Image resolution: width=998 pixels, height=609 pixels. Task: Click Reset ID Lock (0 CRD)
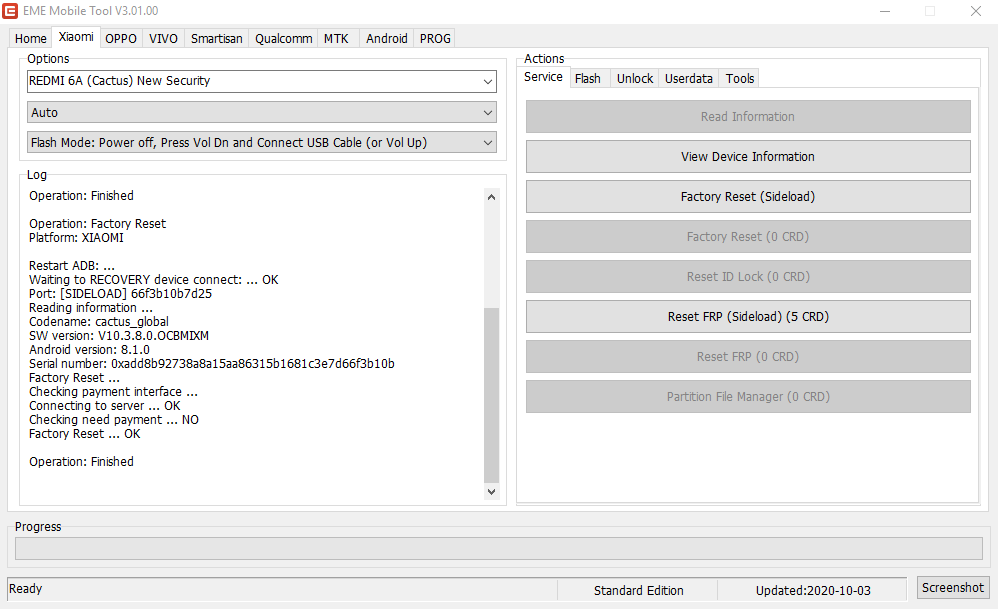coord(748,277)
